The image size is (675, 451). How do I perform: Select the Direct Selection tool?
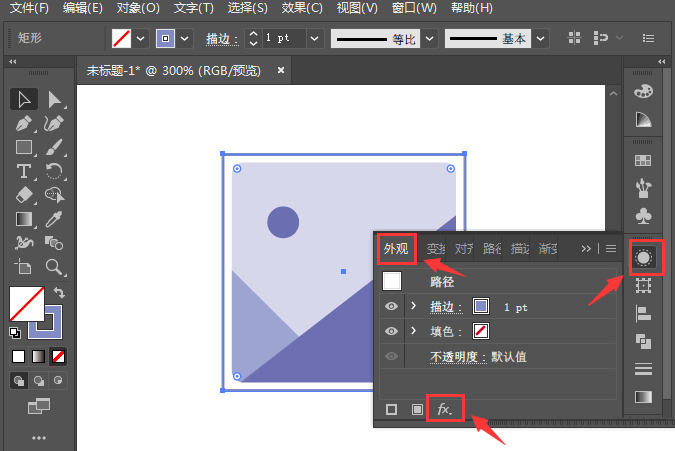55,100
